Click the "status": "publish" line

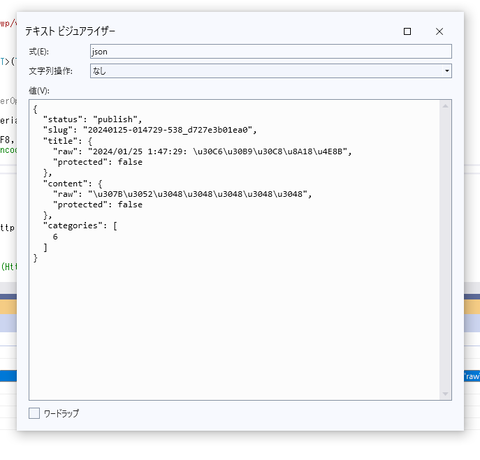coord(93,119)
